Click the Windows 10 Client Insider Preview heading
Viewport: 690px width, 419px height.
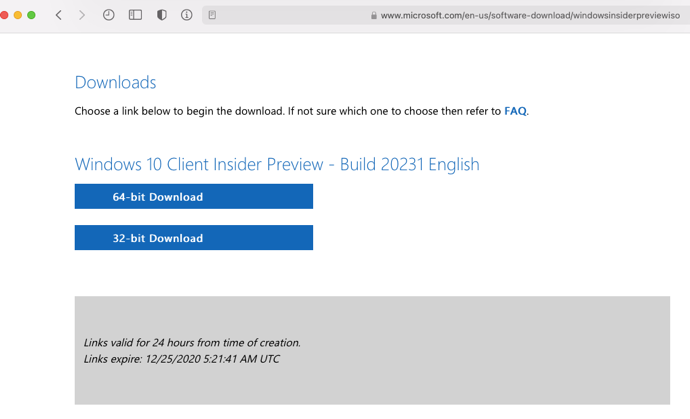(x=277, y=164)
